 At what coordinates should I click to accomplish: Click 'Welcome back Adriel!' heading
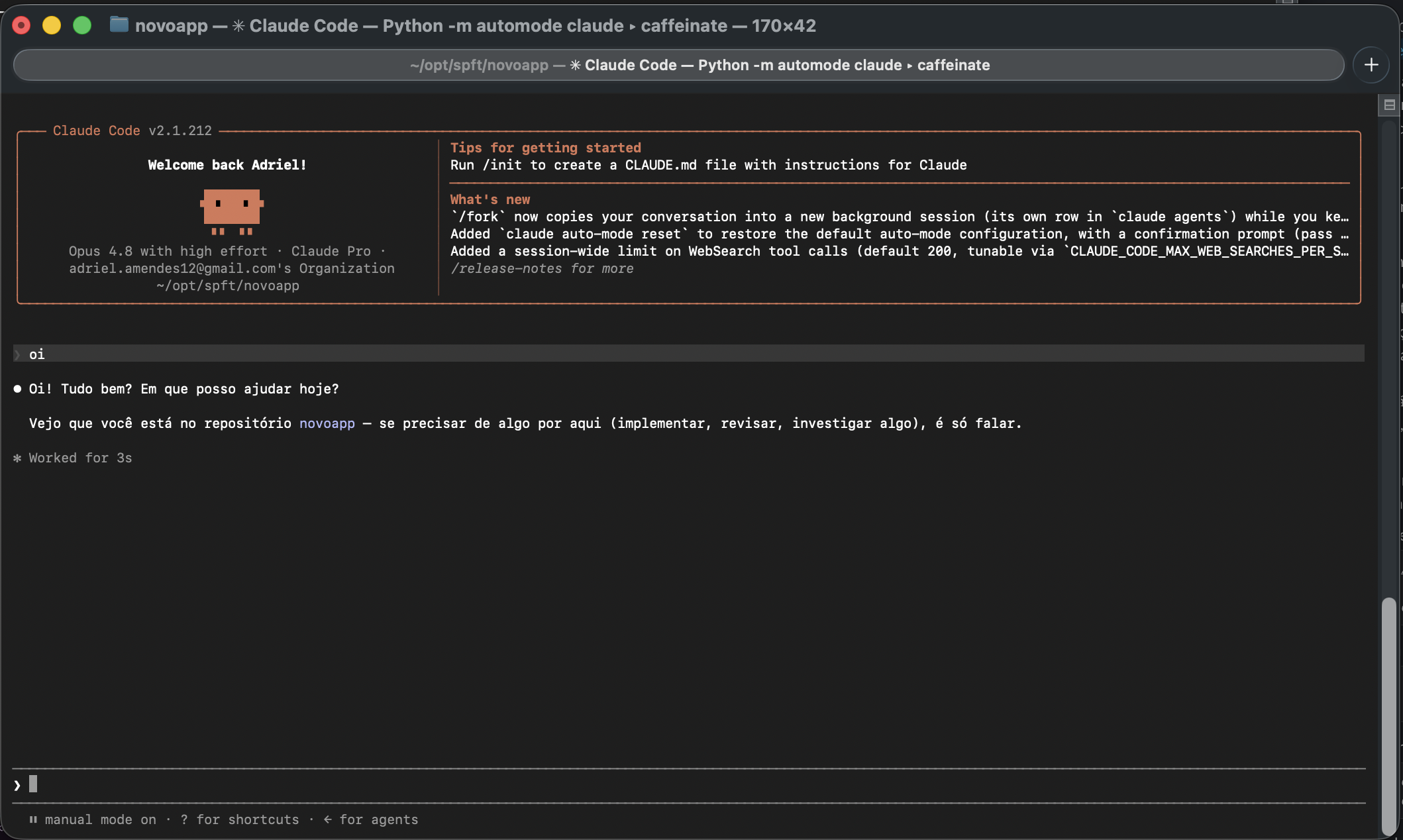click(227, 165)
